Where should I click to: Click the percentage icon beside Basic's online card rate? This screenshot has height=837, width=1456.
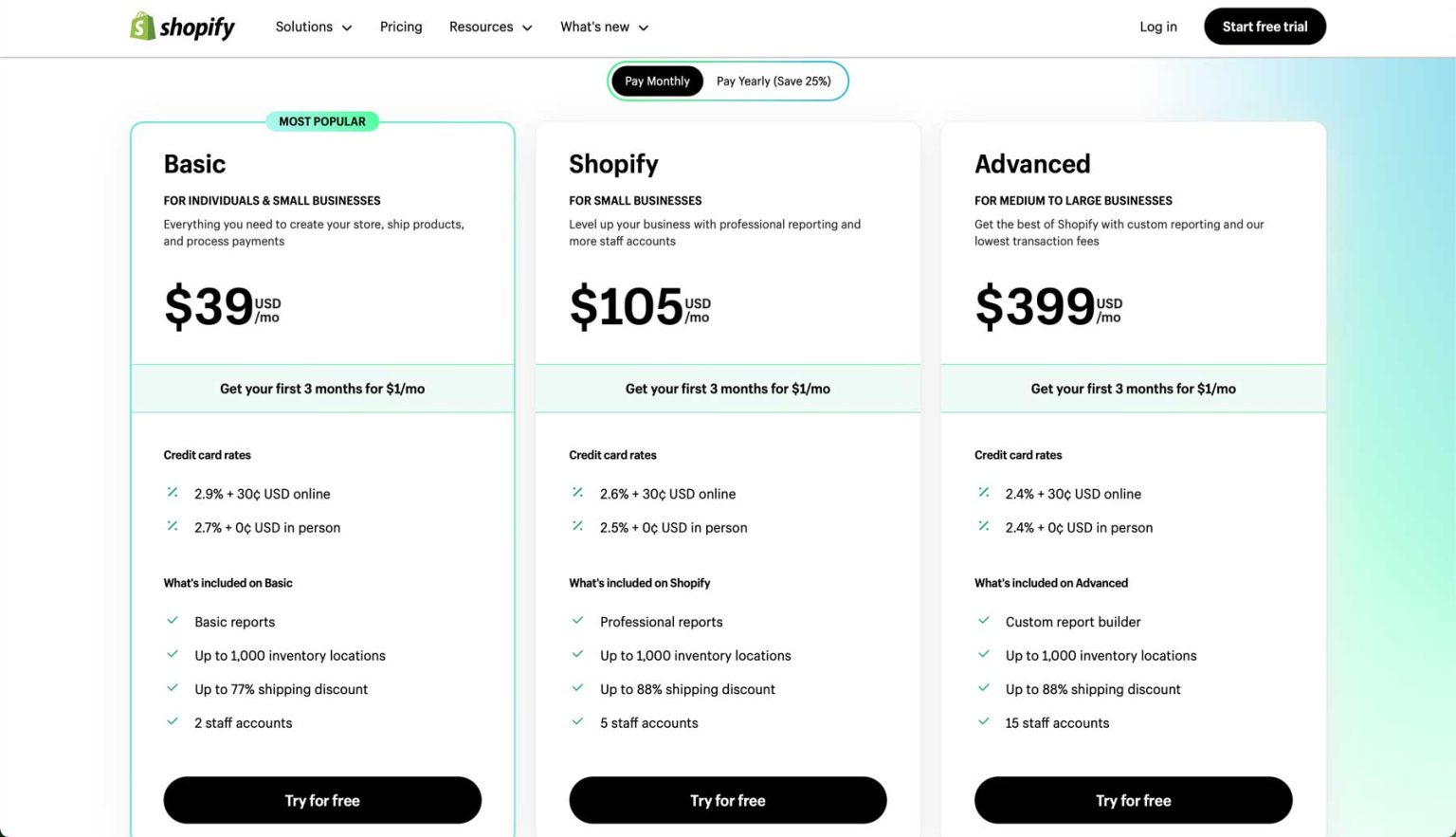point(172,492)
